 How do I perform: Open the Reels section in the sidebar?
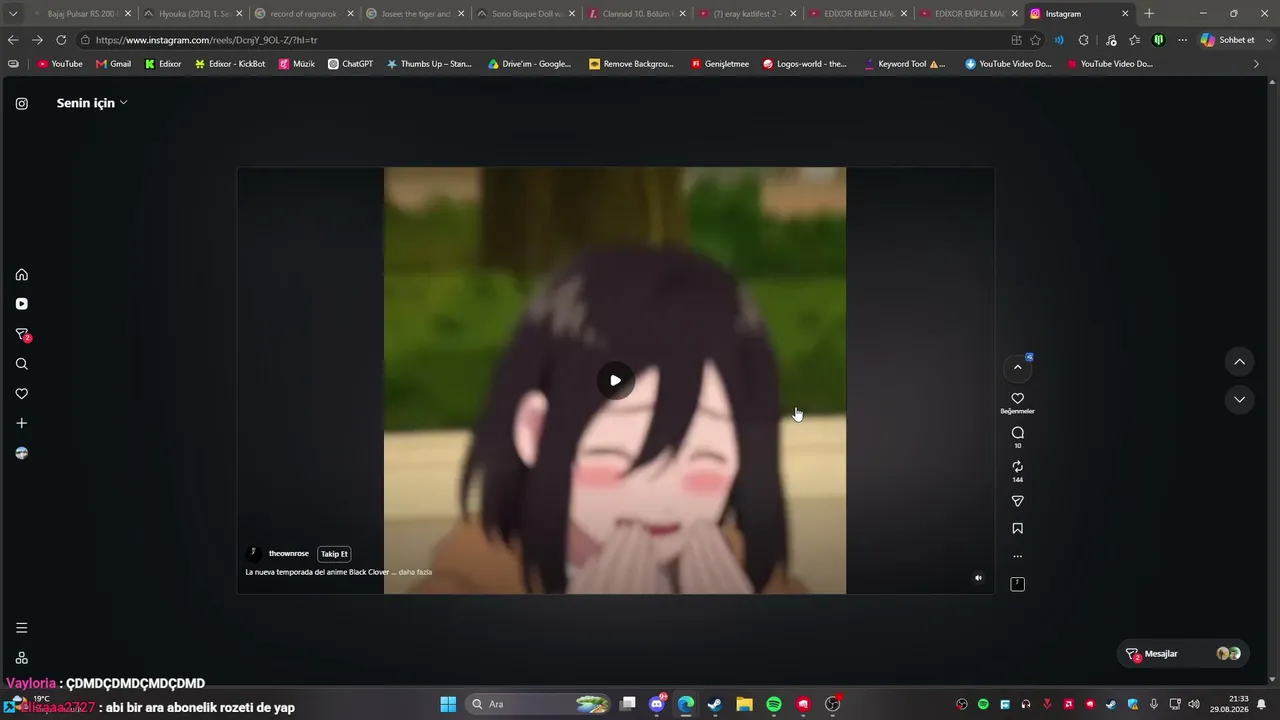[x=21, y=304]
